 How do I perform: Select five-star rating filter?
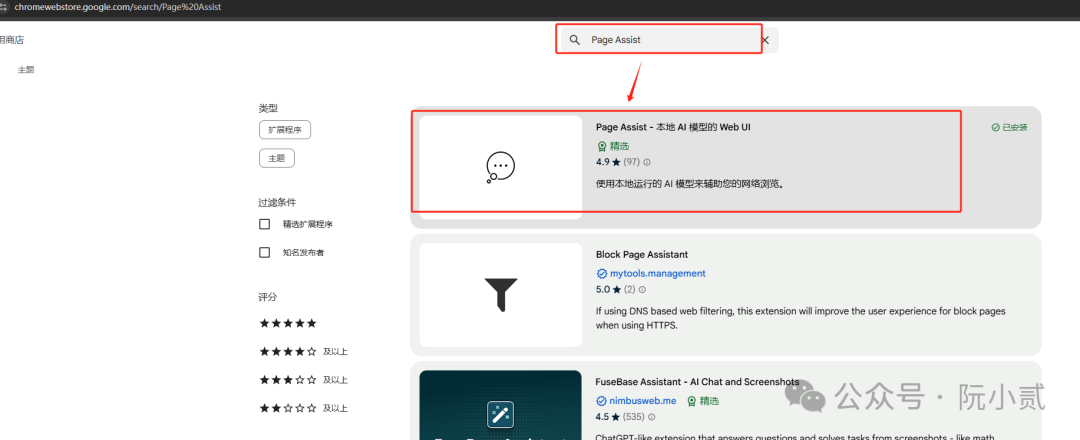pyautogui.click(x=288, y=324)
